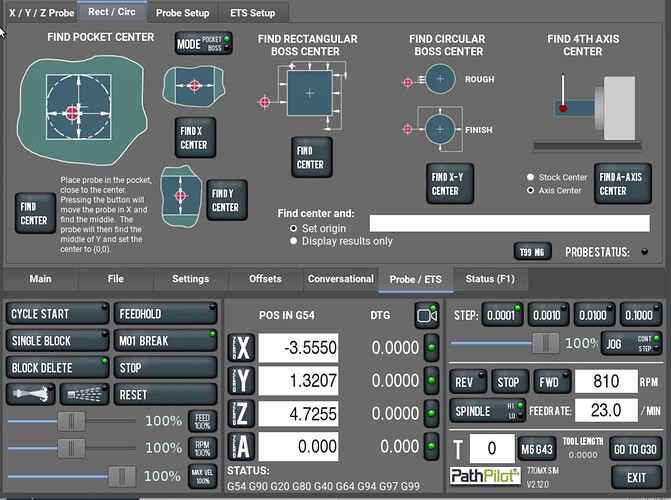The width and height of the screenshot is (671, 500).
Task: Choose the Stock Center radio button
Action: tap(531, 177)
